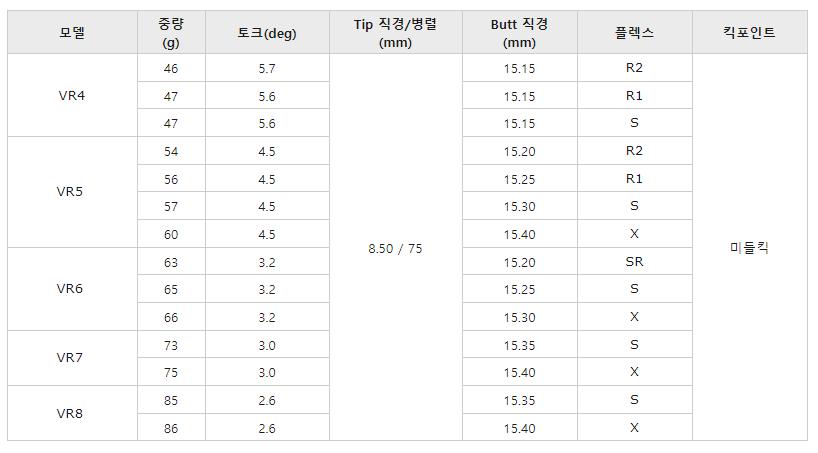Screen dimensions: 818x453
Task: Click the 5.7 torque cell
Action: click(x=267, y=68)
